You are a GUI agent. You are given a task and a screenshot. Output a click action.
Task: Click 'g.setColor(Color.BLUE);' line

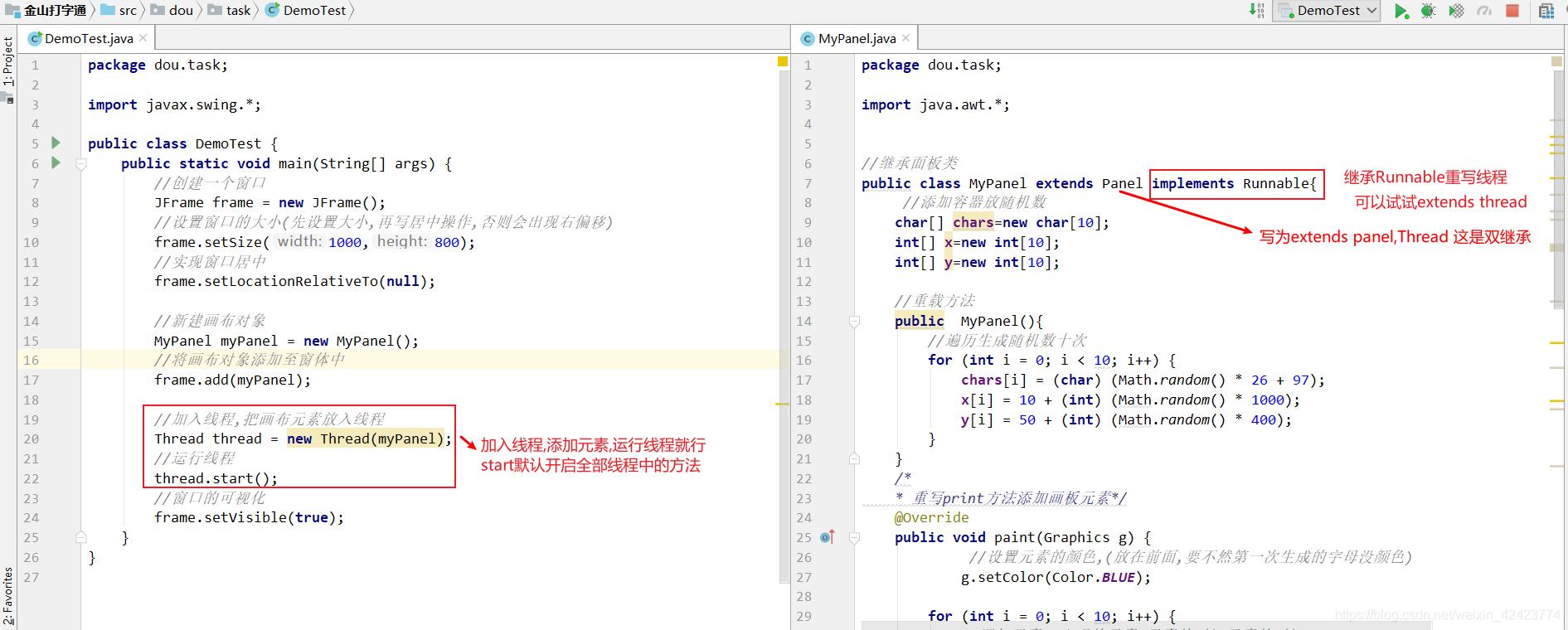click(x=1056, y=577)
